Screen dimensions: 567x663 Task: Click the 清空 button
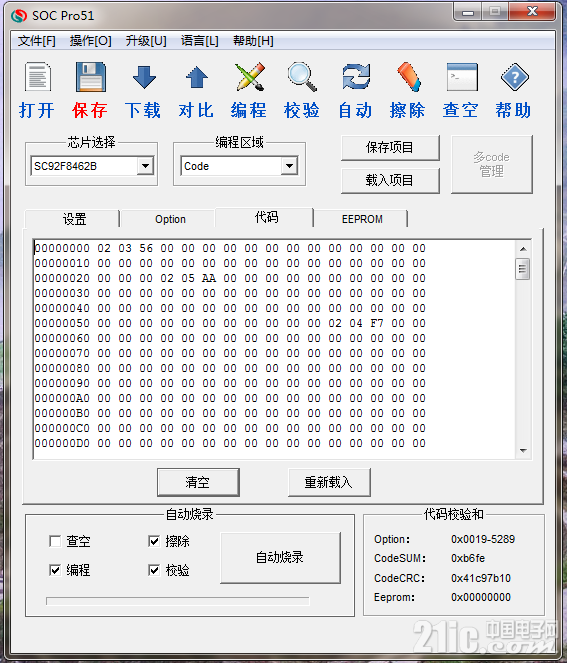198,482
